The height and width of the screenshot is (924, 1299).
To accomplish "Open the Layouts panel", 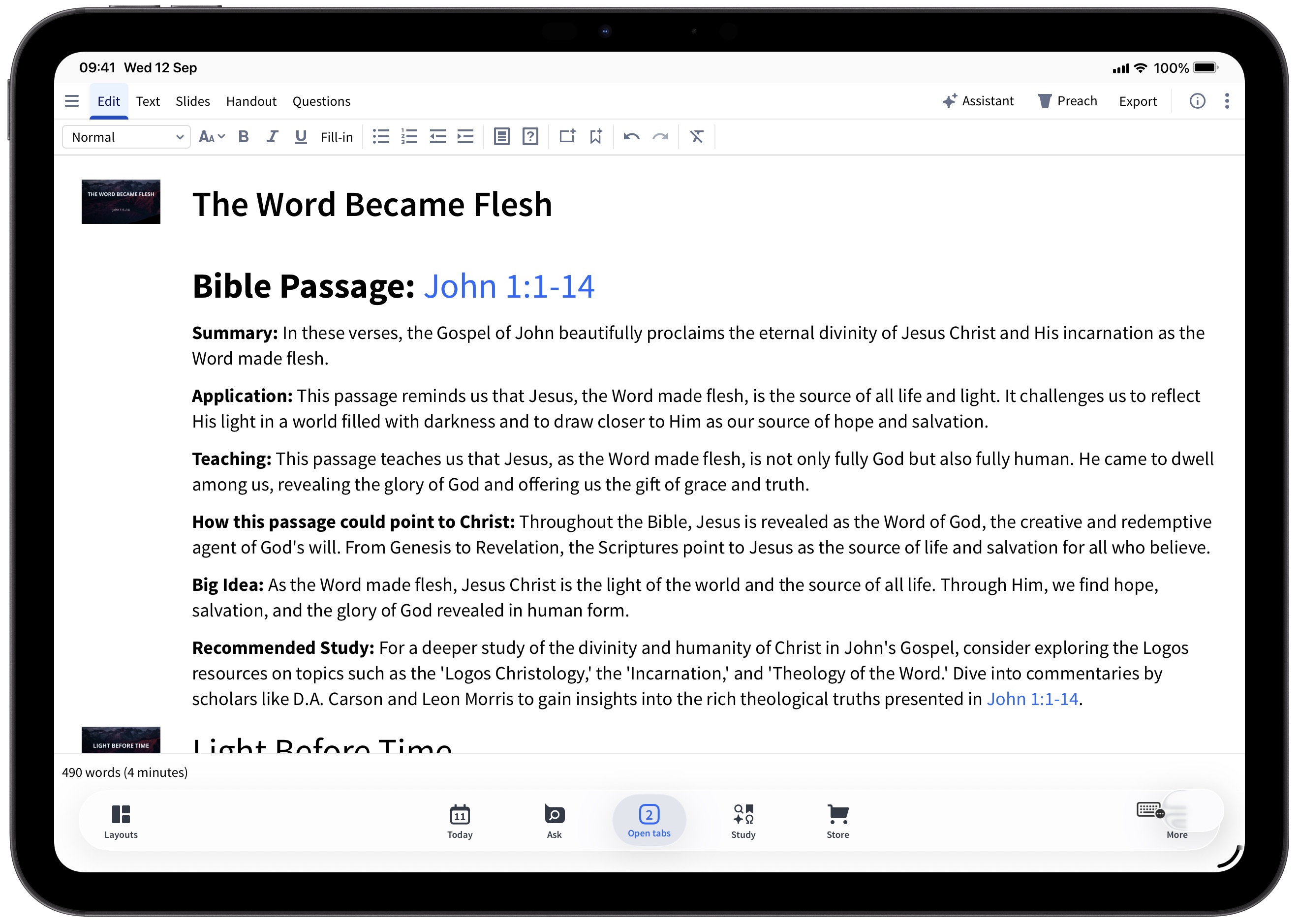I will click(121, 822).
